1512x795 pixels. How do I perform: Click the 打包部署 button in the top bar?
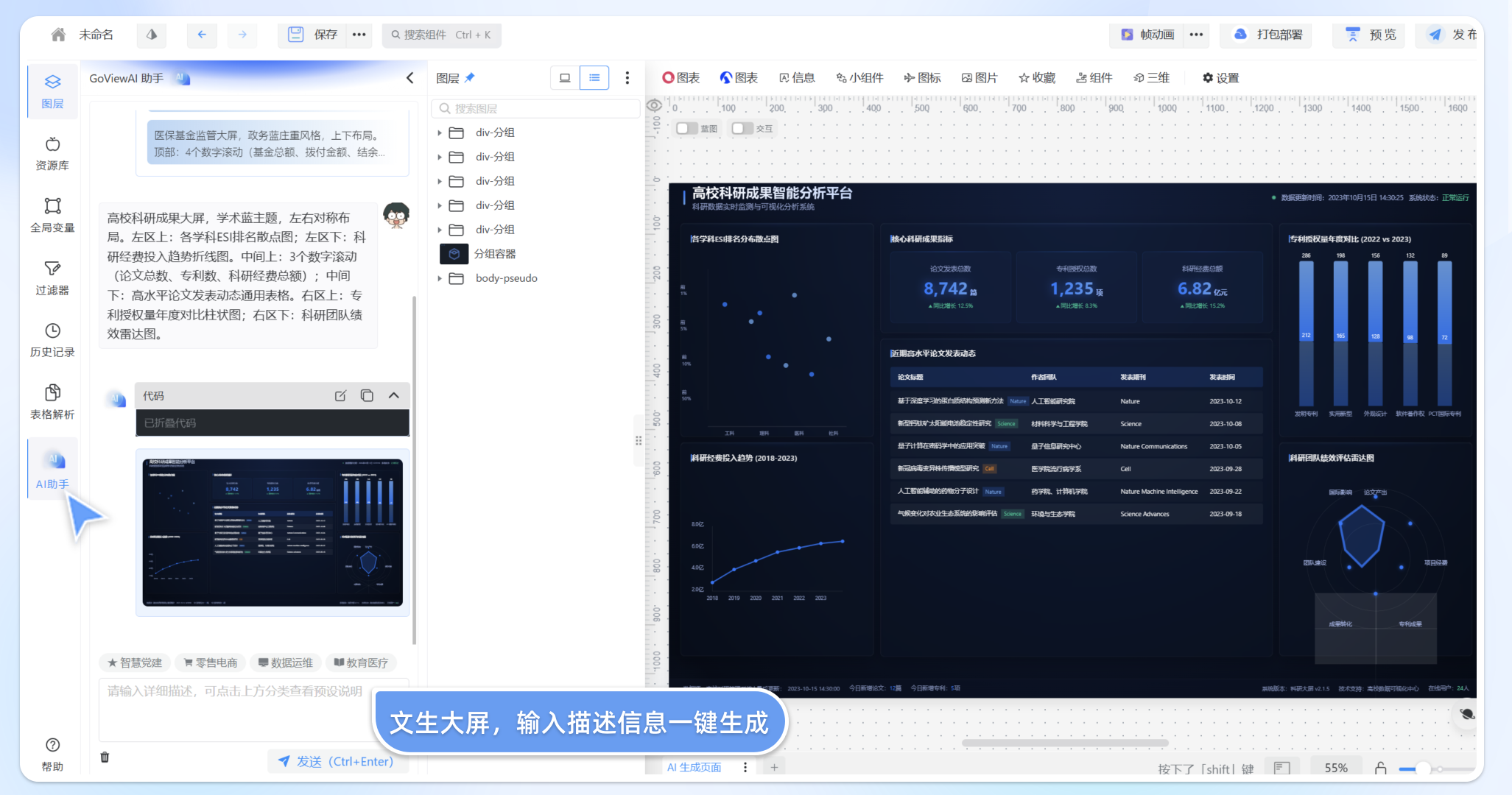click(x=1265, y=35)
